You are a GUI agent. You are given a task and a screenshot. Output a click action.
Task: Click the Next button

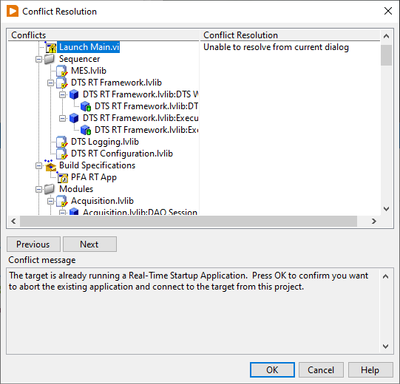(x=90, y=244)
